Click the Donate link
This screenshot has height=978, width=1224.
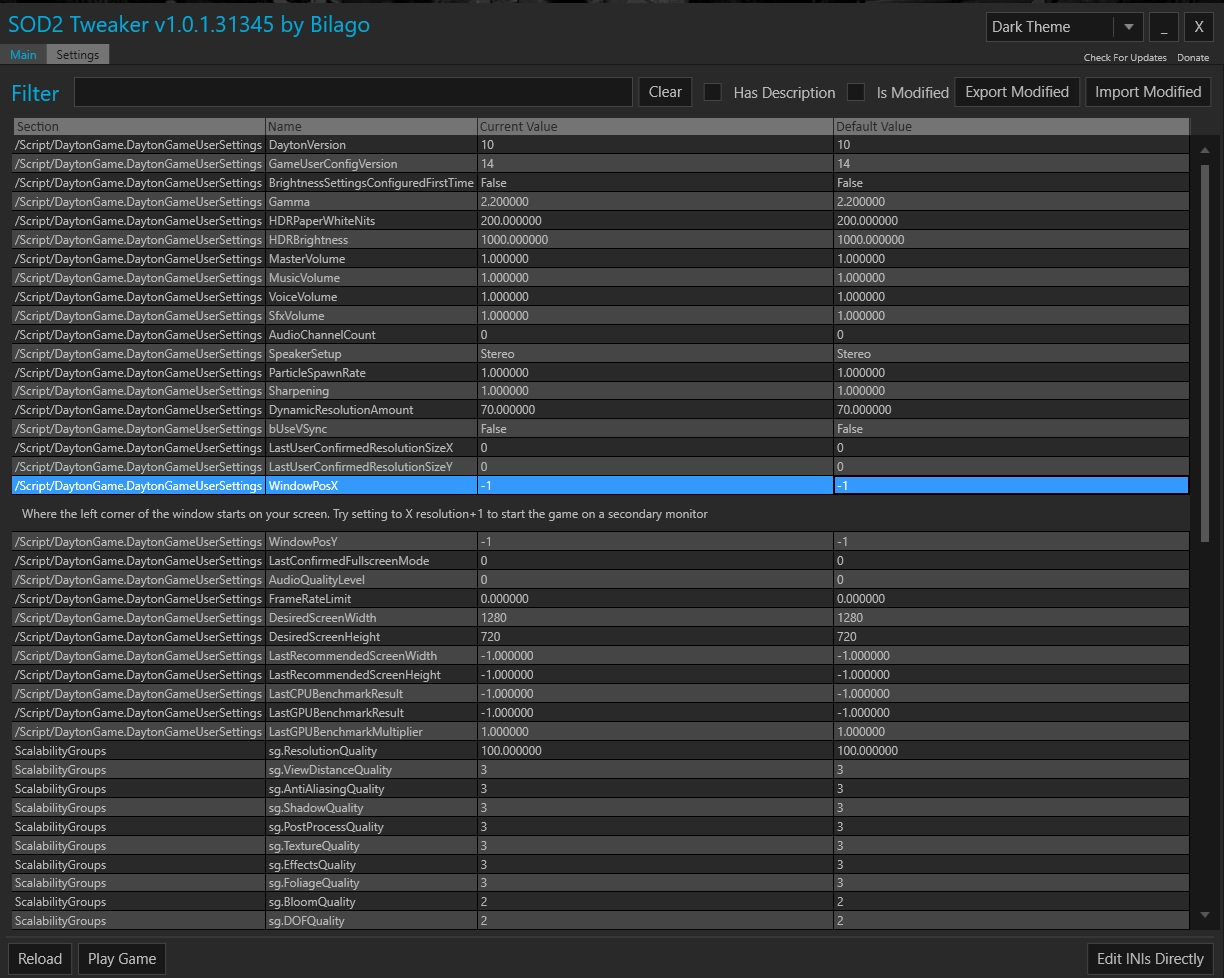click(1193, 58)
